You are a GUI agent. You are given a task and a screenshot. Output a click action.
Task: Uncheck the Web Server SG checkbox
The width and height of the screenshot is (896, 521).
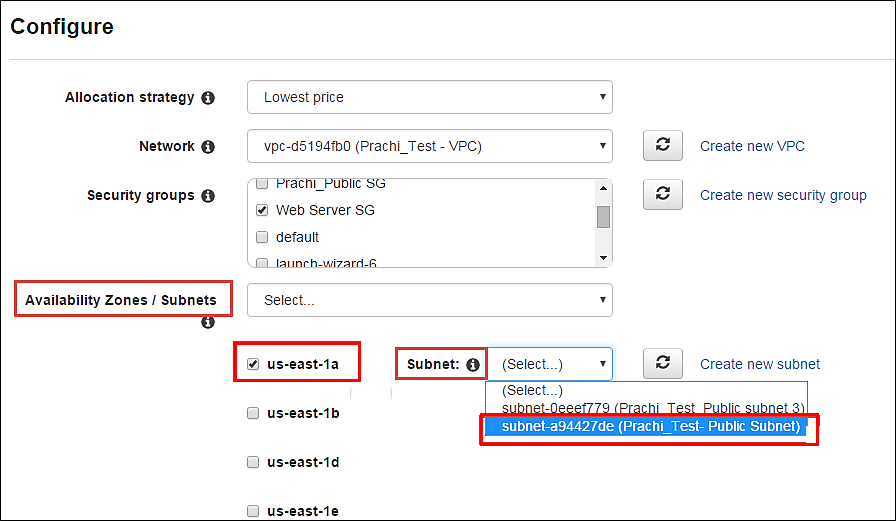262,211
